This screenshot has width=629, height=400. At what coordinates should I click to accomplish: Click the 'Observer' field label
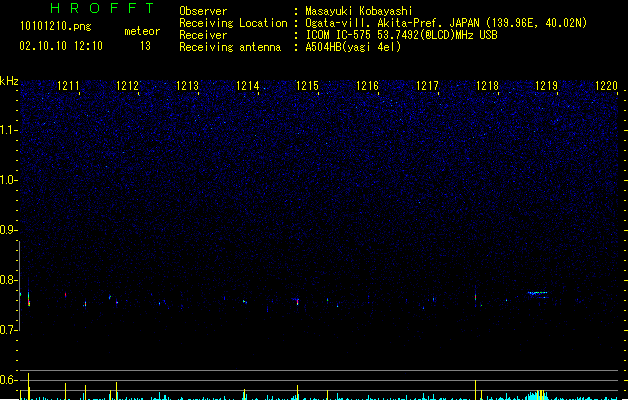click(x=203, y=11)
